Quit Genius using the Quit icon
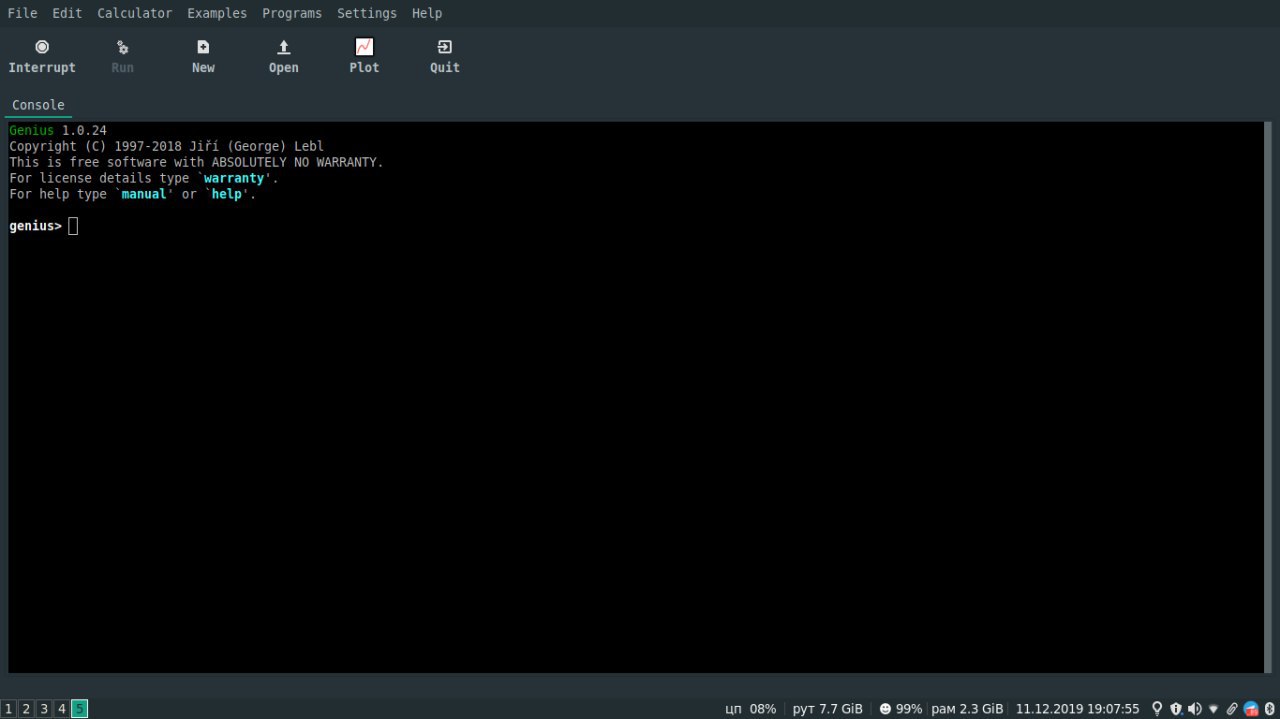1280x719 pixels. tap(445, 47)
